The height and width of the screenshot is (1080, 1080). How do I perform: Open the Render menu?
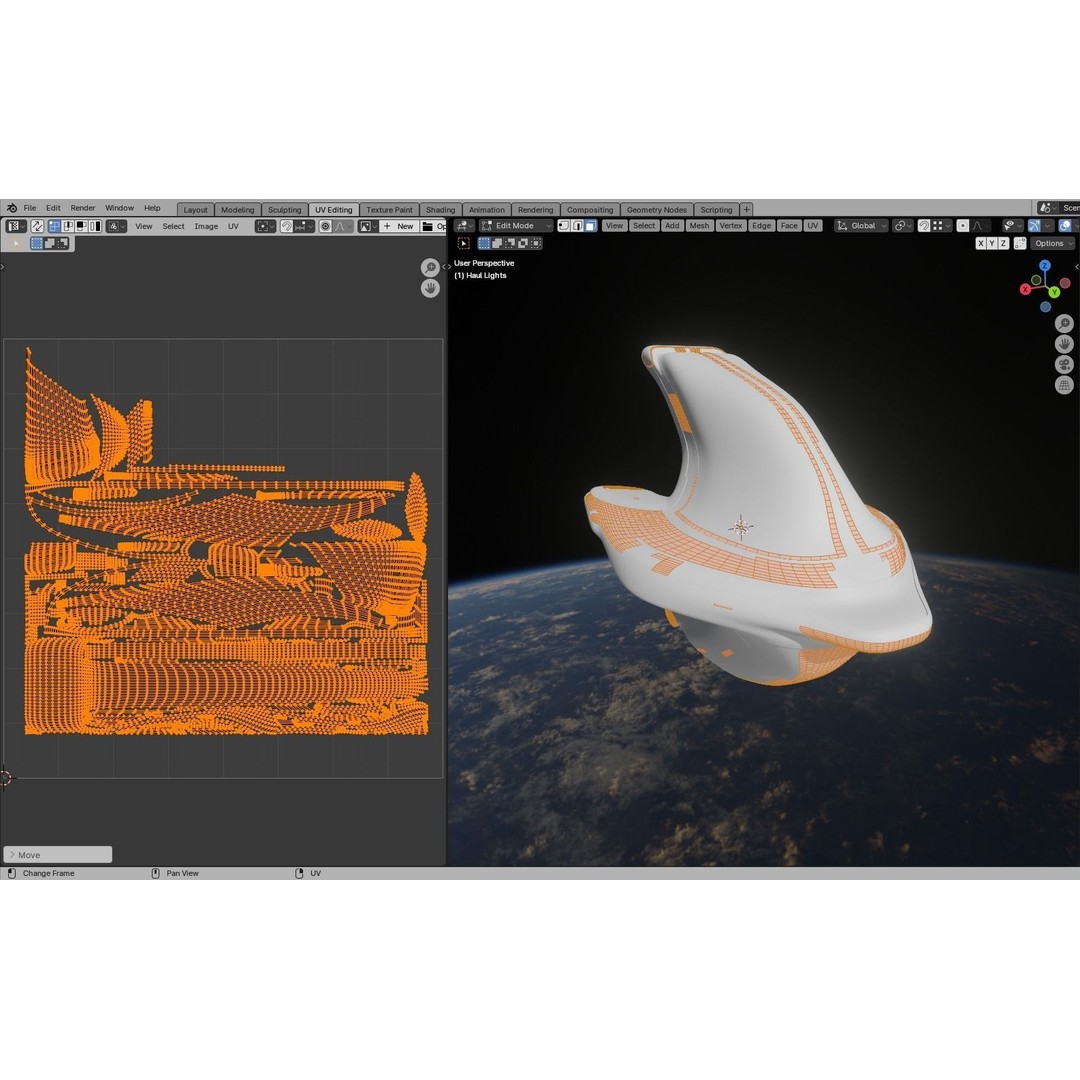click(x=83, y=208)
